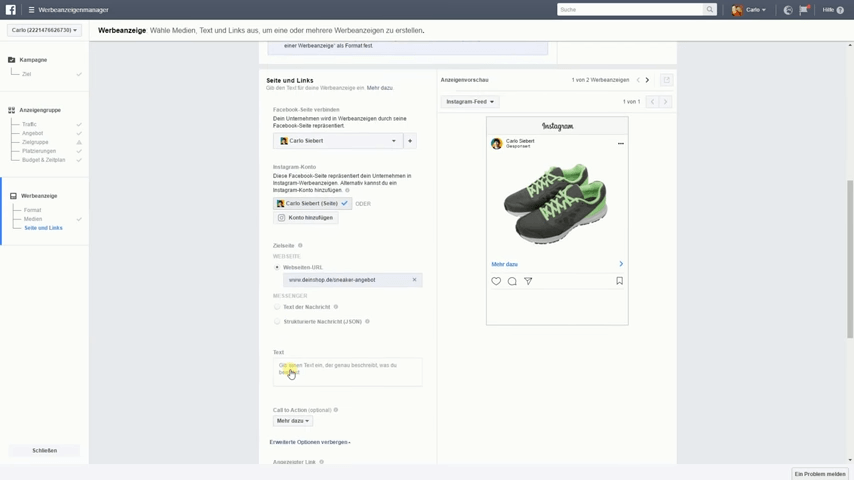
Task: Open the three-dots menu in the Instagram post preview
Action: click(x=620, y=144)
